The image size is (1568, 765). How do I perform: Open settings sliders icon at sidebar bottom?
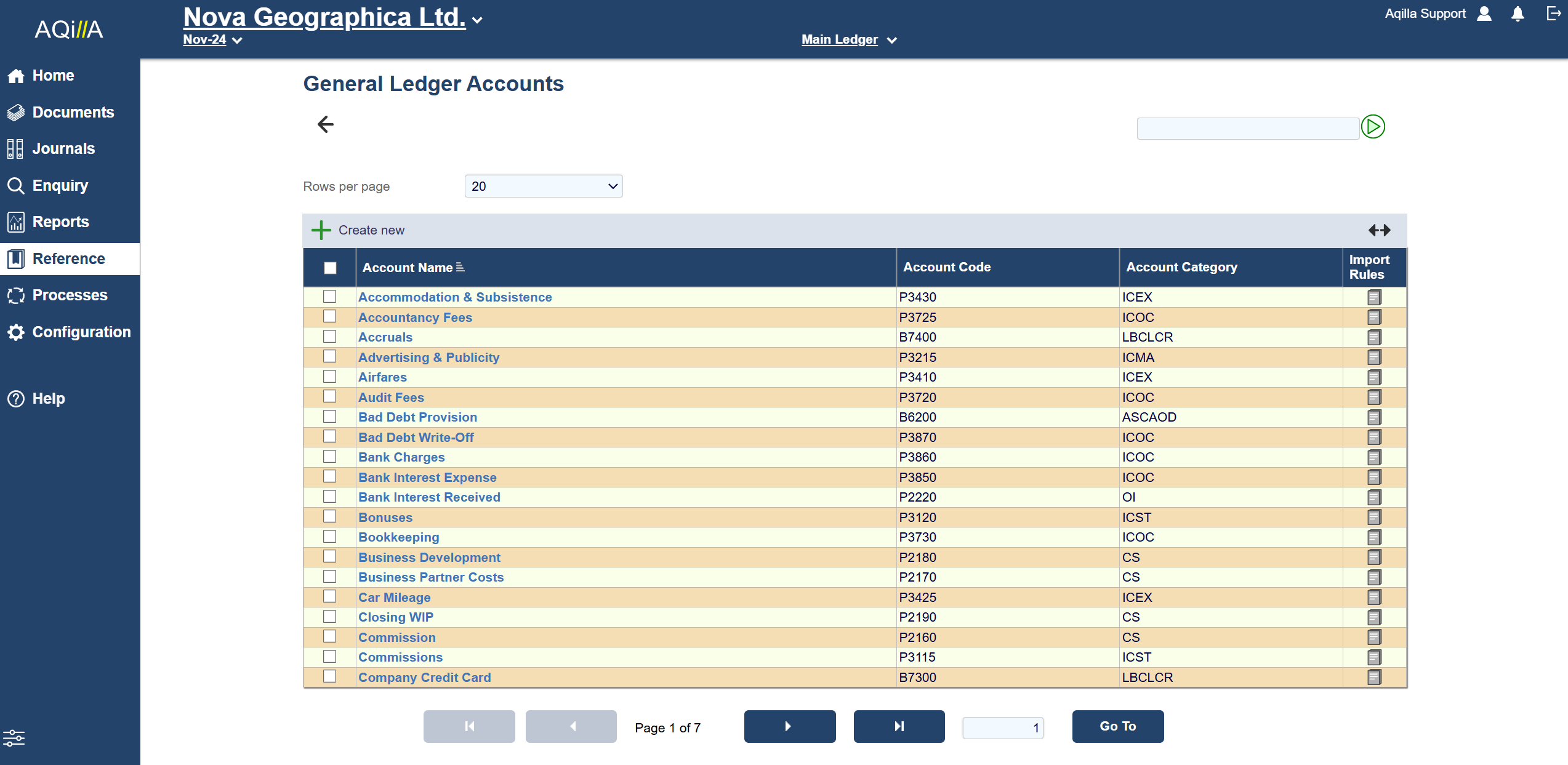[14, 737]
